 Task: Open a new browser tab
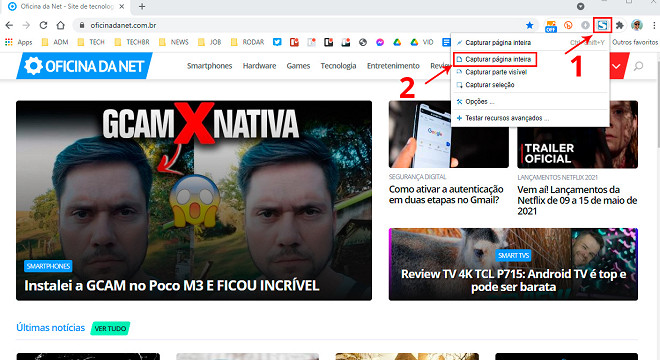coord(142,6)
